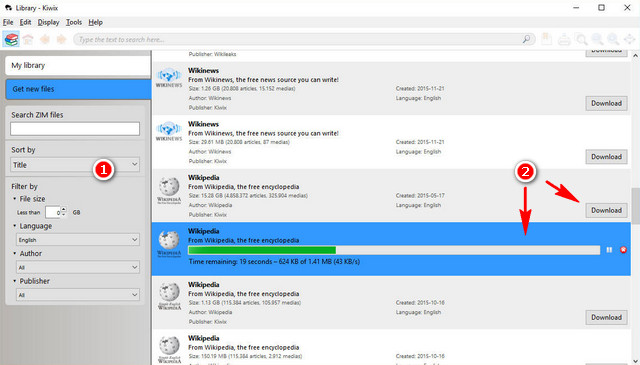
Task: Click the green download progress bar
Action: tap(262, 250)
